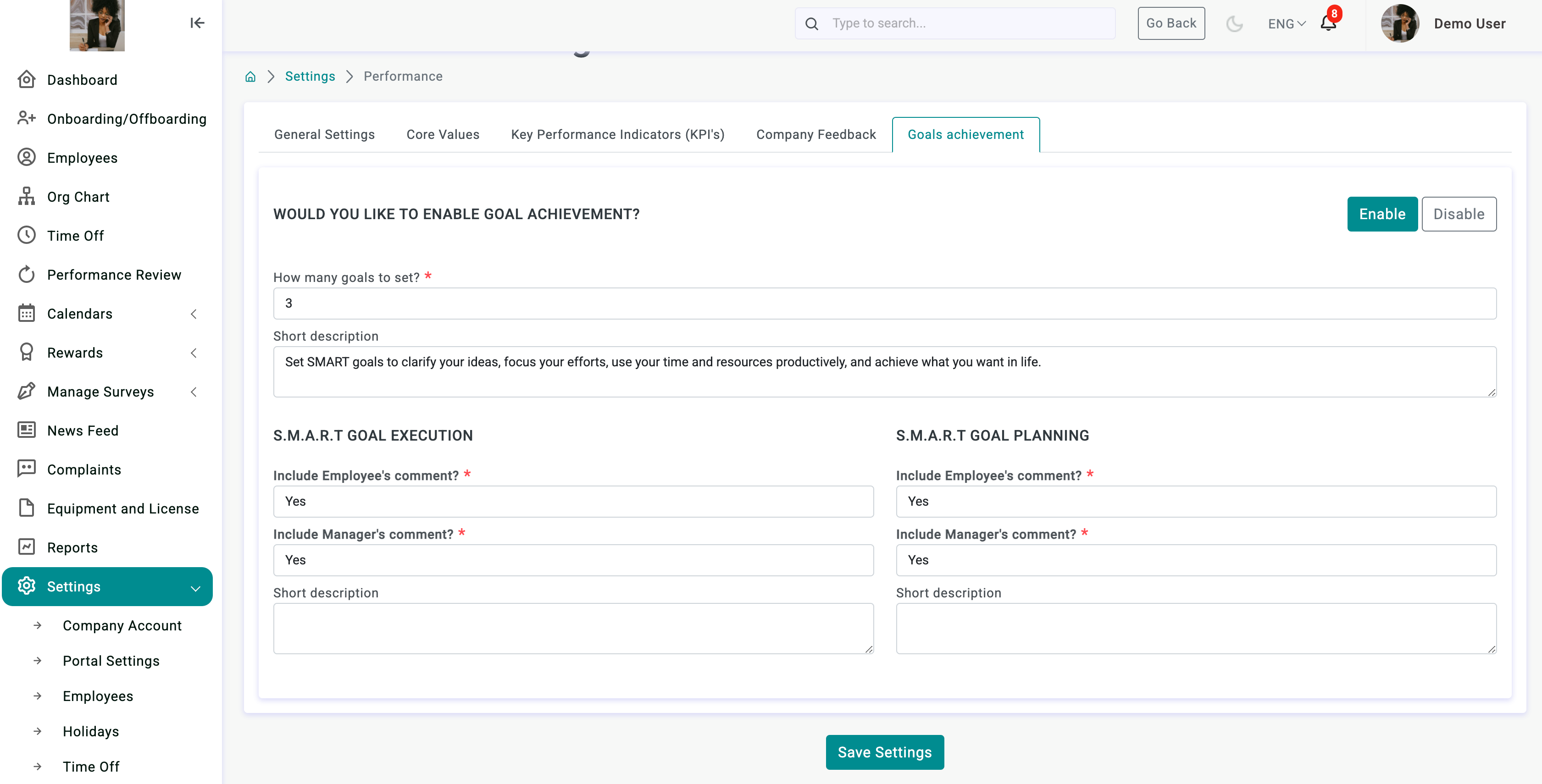Click the Employees user-circle icon in main menu
1542x784 pixels.
pos(26,157)
